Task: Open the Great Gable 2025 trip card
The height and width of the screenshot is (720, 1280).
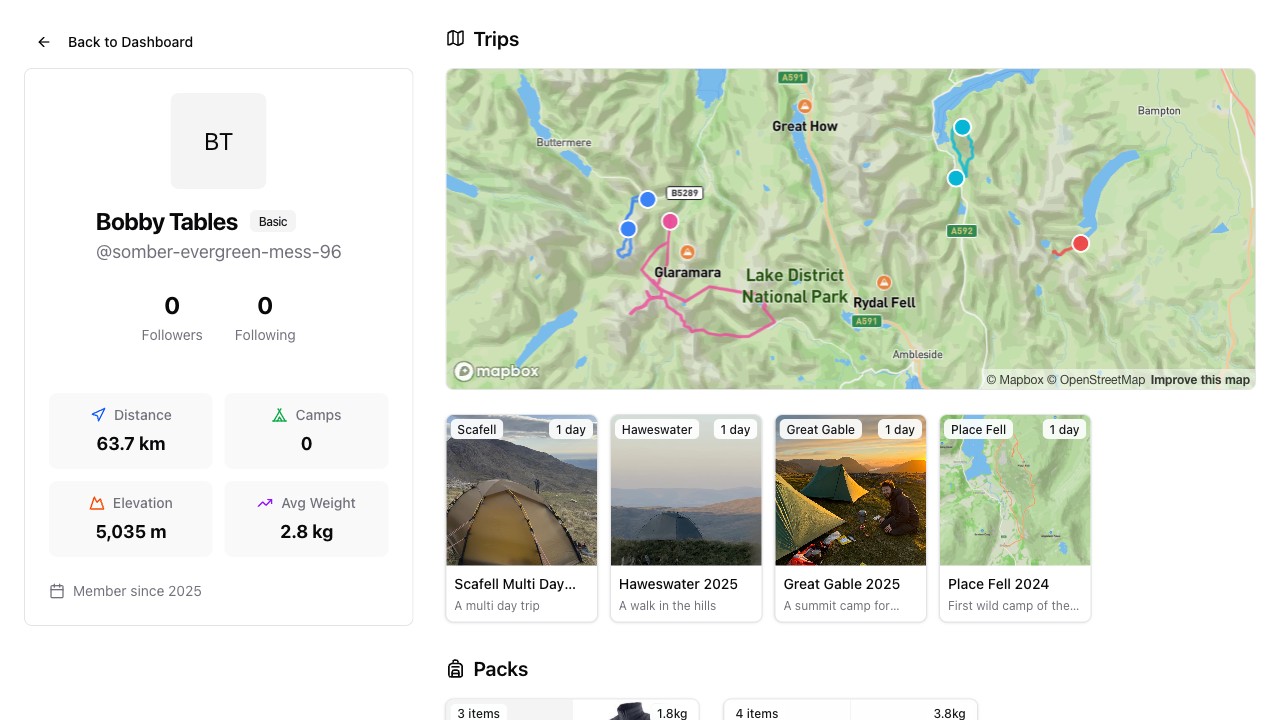Action: tap(850, 518)
